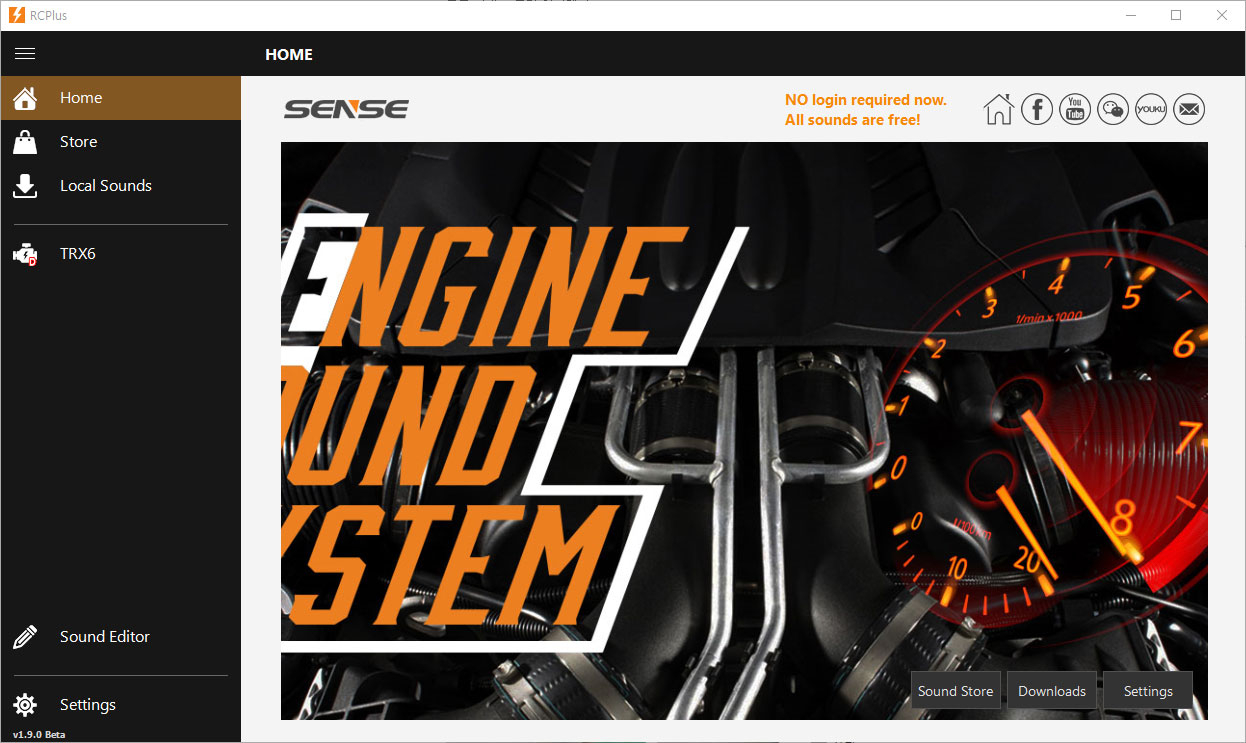Go to the Local Sounds label
The height and width of the screenshot is (743, 1246).
106,186
